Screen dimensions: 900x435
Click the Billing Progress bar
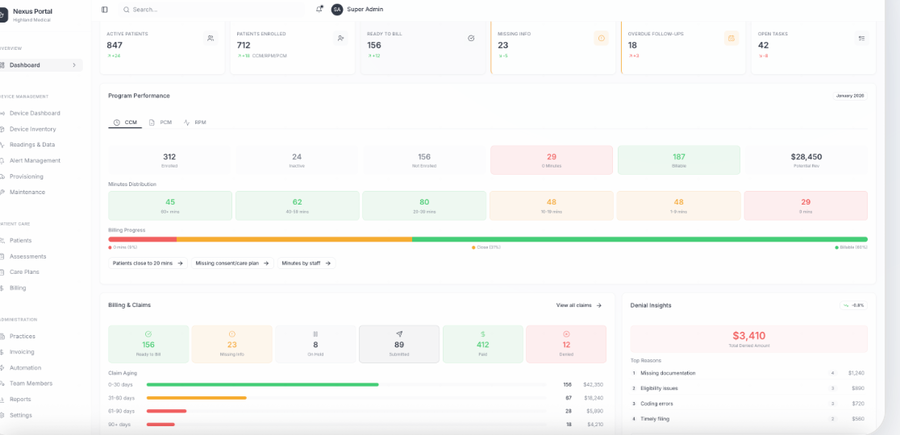488,239
